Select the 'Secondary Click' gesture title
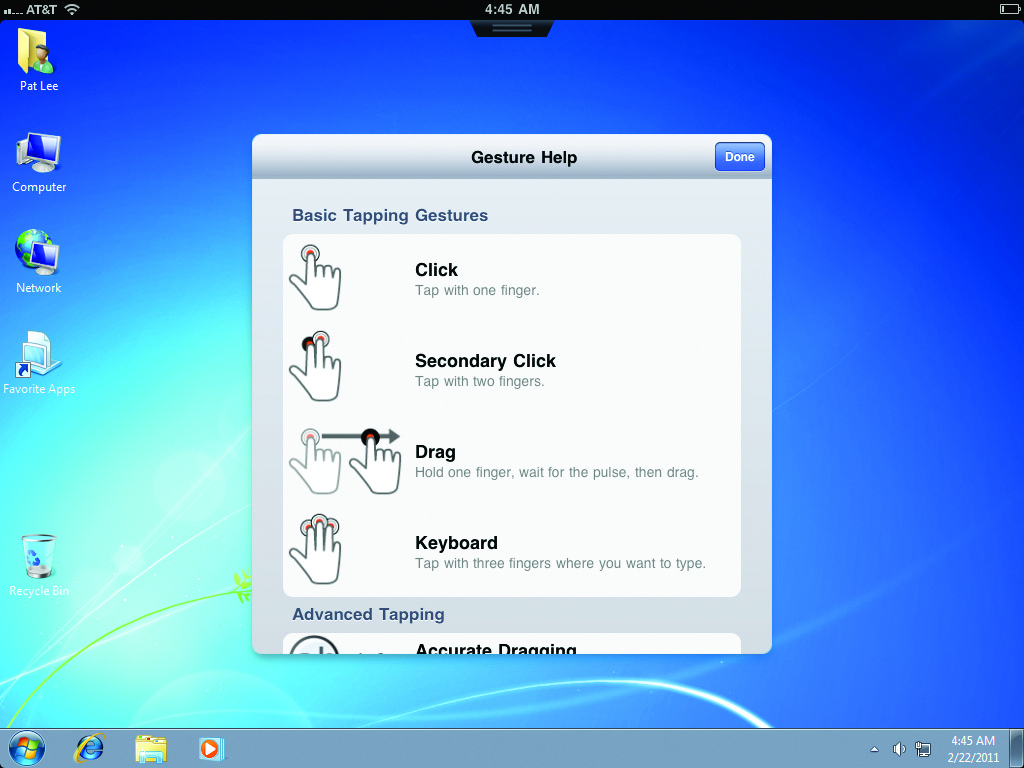 click(485, 360)
